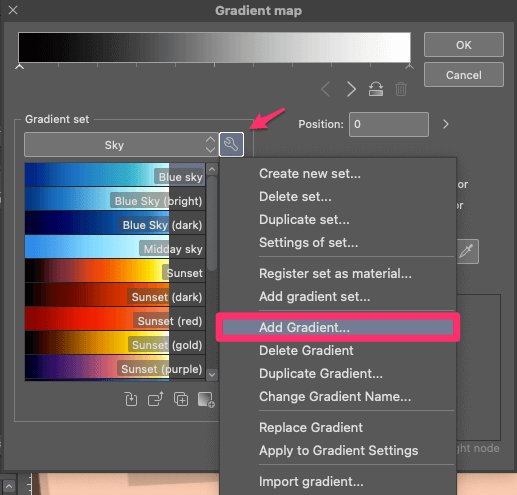The height and width of the screenshot is (495, 517).
Task: Choose Create new set... menu entry
Action: pyautogui.click(x=310, y=173)
